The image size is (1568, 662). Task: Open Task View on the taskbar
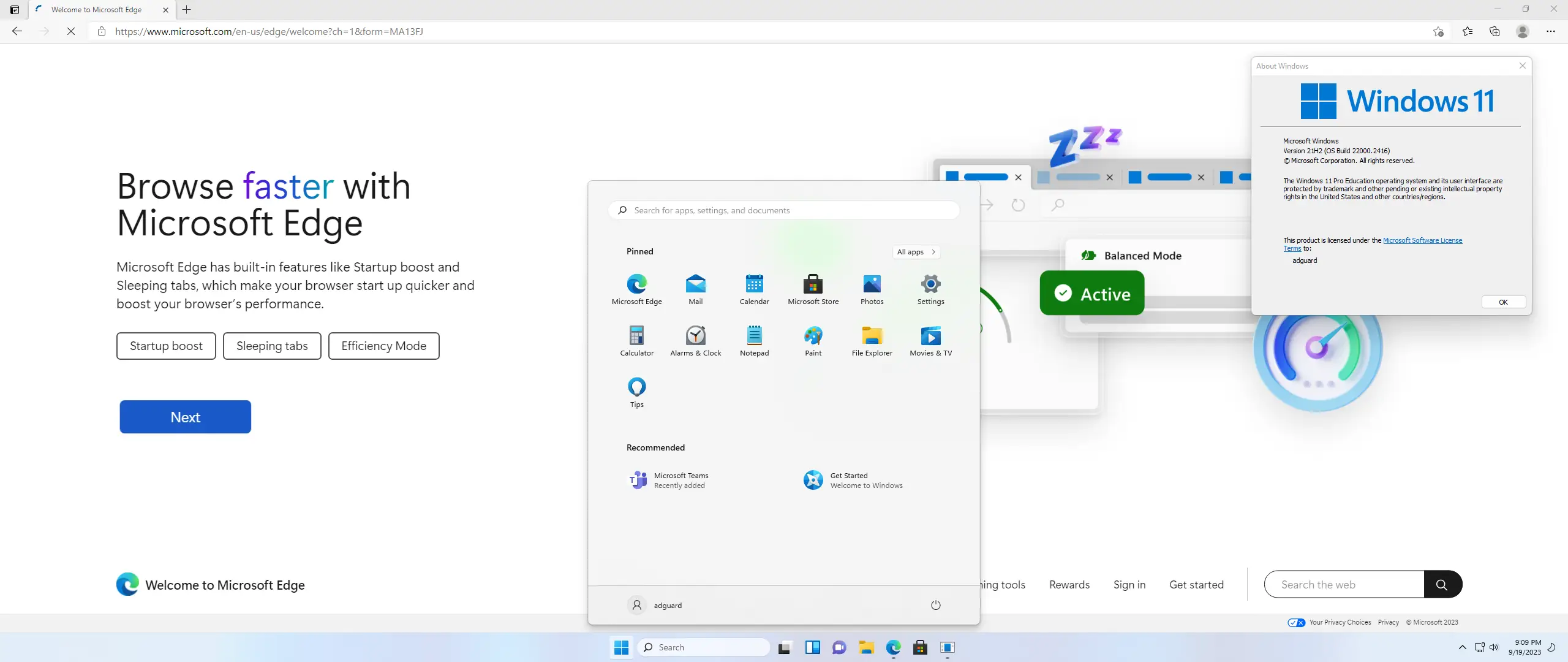click(x=785, y=647)
